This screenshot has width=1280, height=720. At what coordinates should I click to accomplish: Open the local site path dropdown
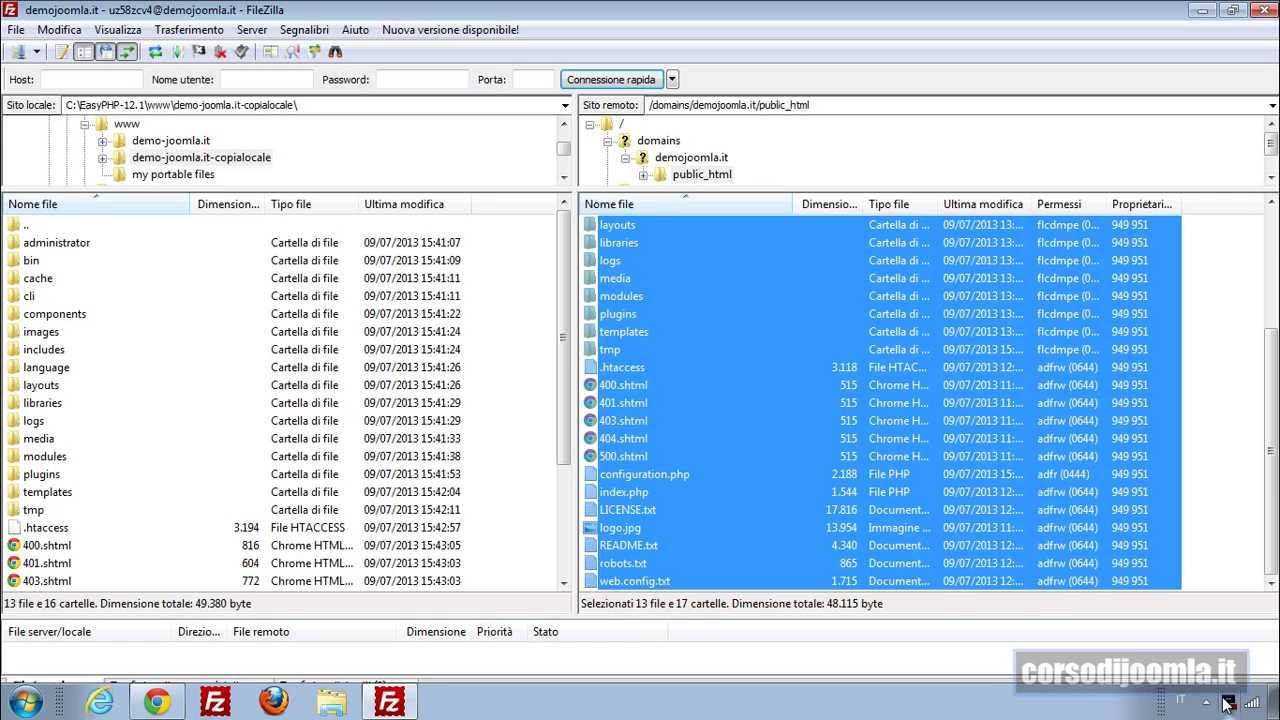565,105
